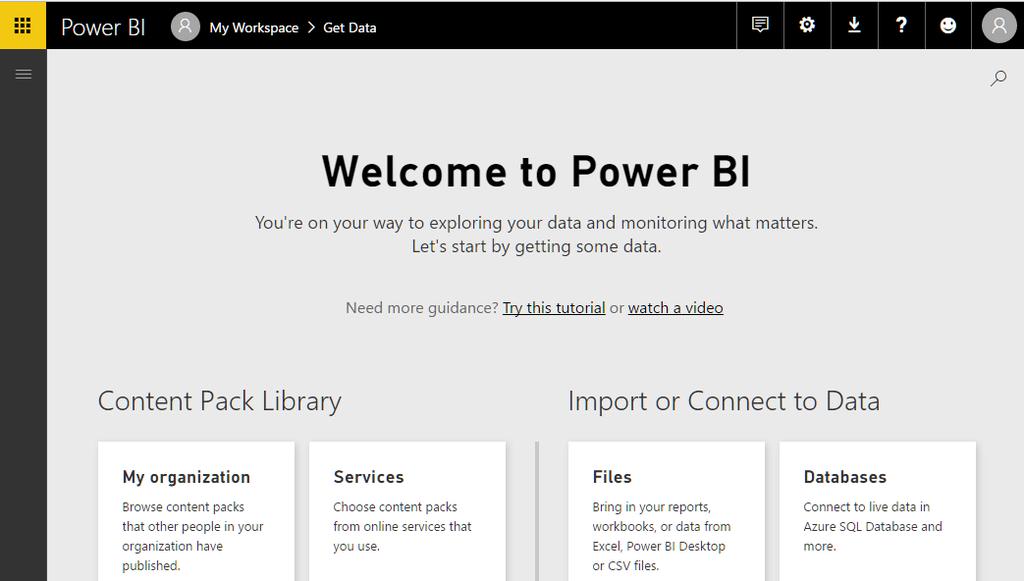The height and width of the screenshot is (581, 1024).
Task: Click the search magnifier icon
Action: tap(998, 78)
